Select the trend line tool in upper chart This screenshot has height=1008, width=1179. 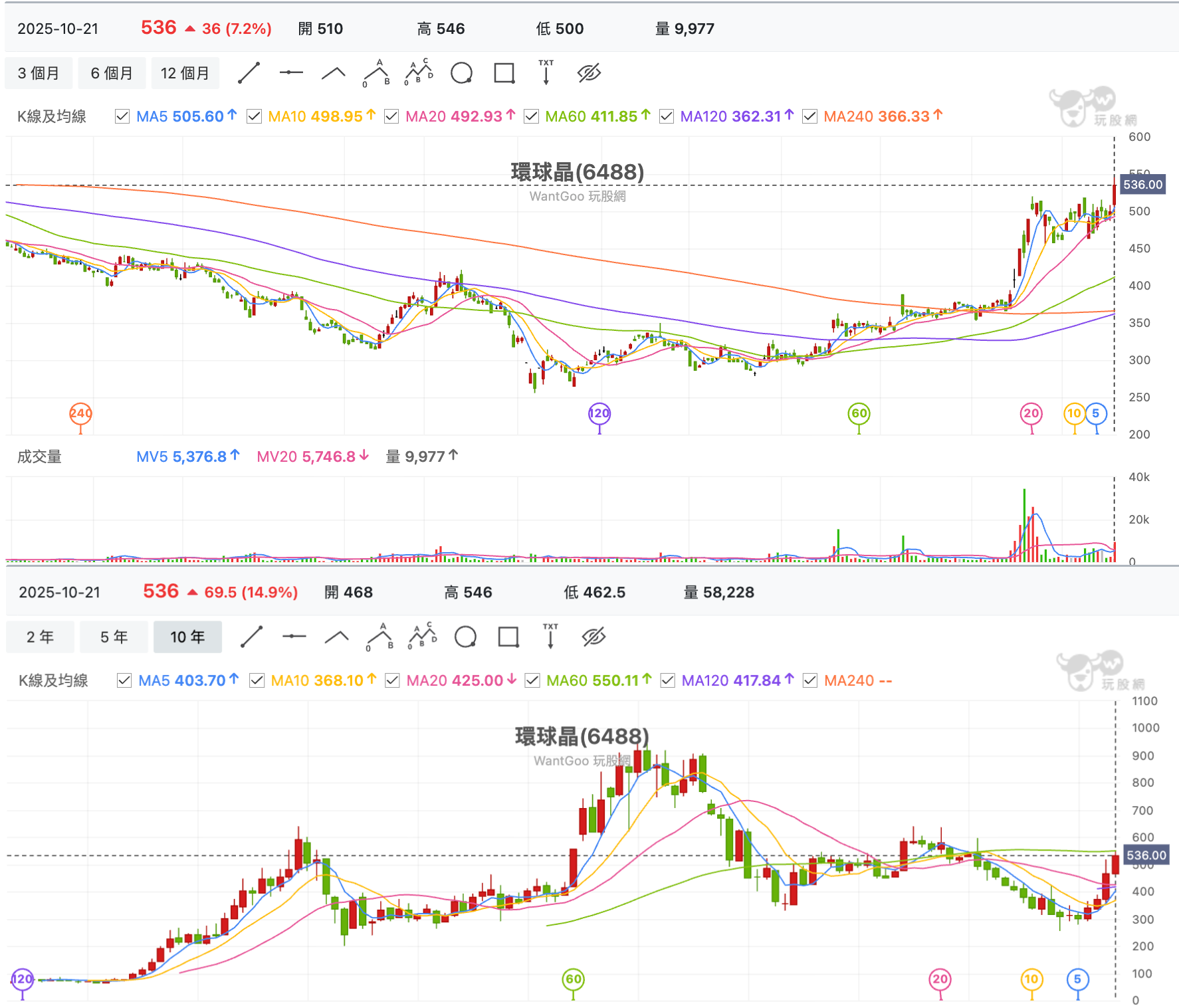coord(249,72)
